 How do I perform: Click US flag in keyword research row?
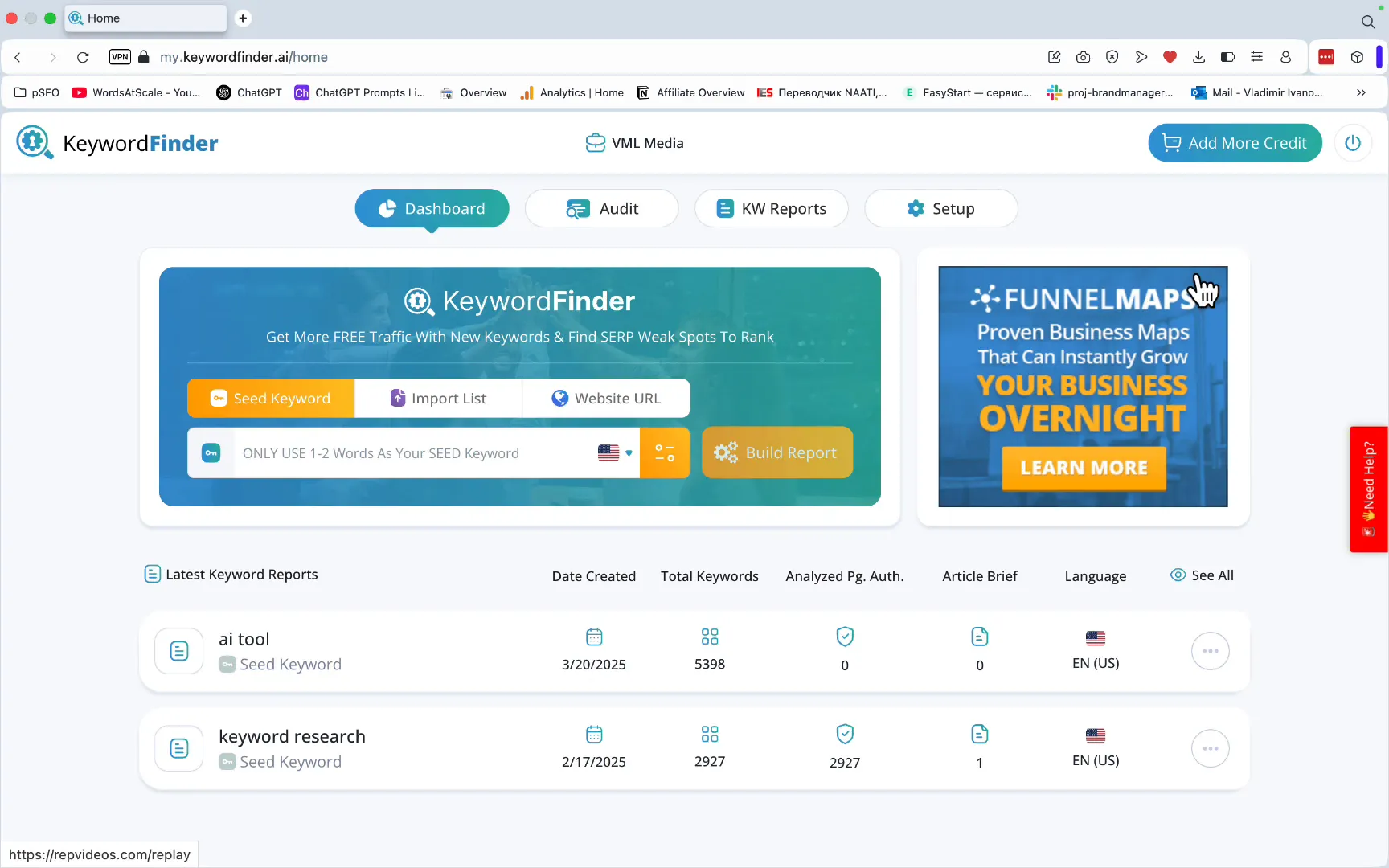[x=1096, y=735]
